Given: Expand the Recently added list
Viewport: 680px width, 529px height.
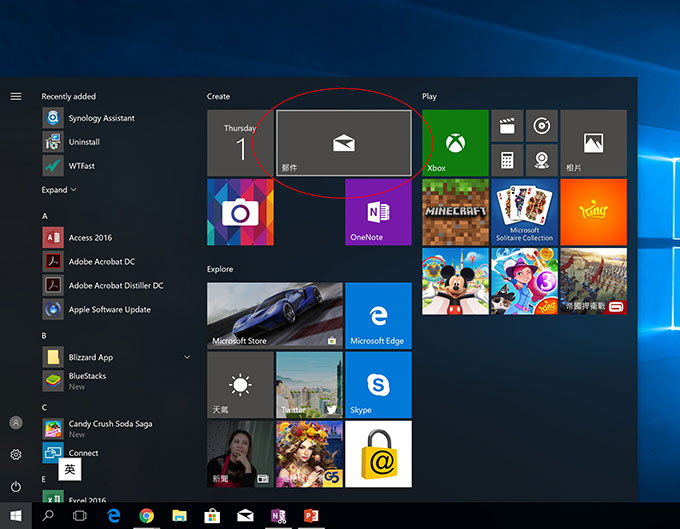Looking at the screenshot, I should click(x=59, y=190).
